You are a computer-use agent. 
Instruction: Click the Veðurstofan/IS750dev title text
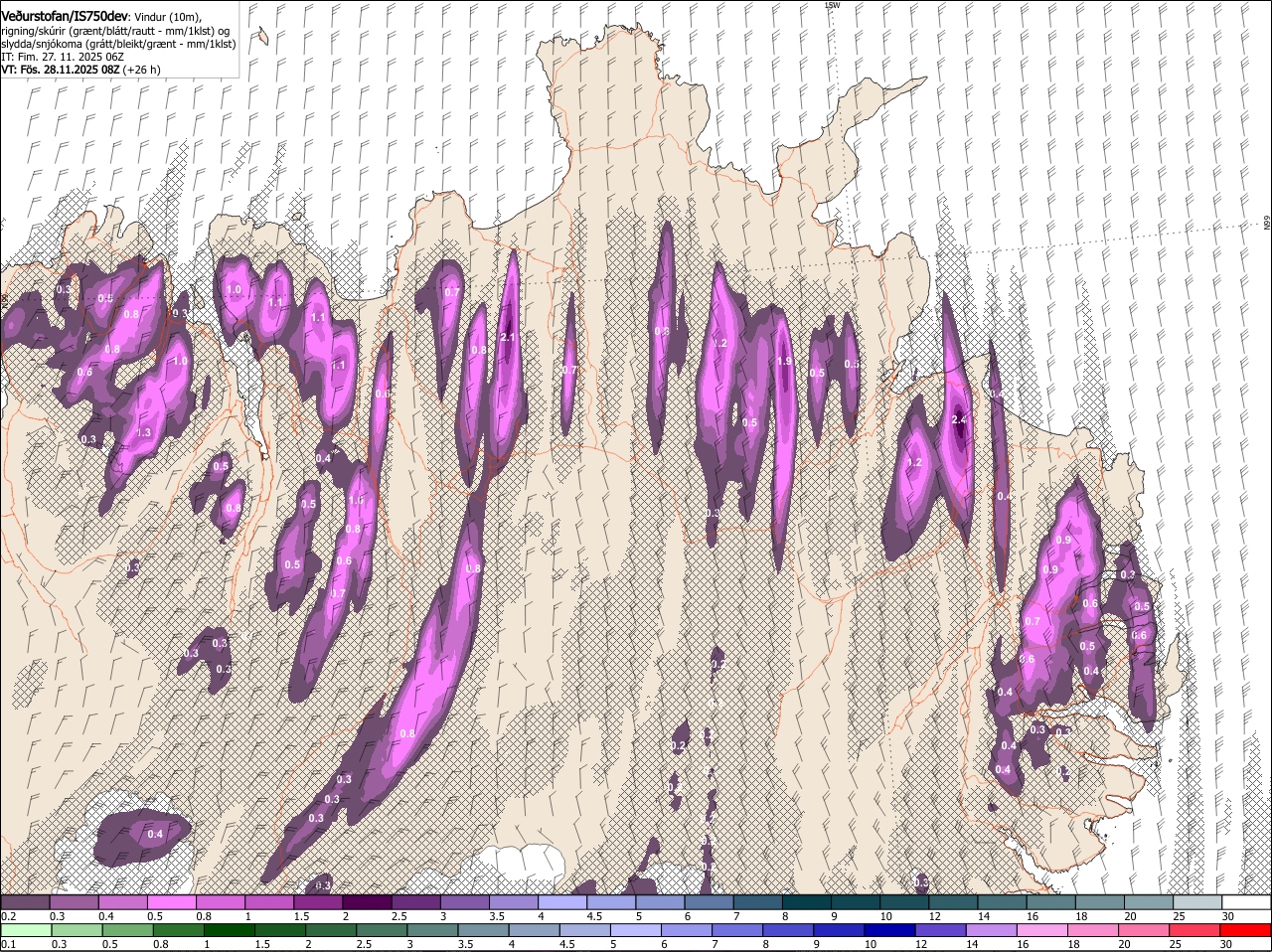coord(65,15)
